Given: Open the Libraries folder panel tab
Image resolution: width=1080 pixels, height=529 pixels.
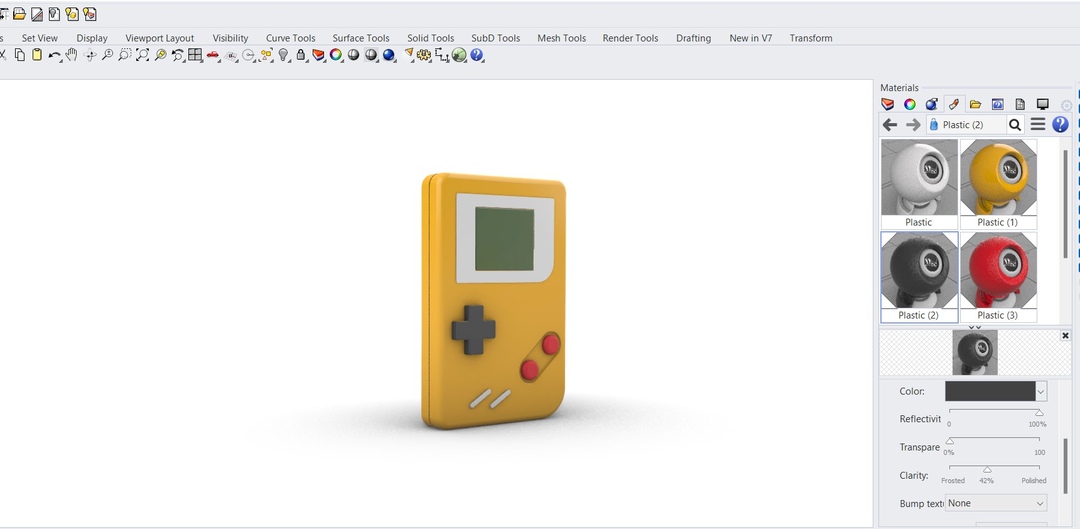Looking at the screenshot, I should [975, 104].
